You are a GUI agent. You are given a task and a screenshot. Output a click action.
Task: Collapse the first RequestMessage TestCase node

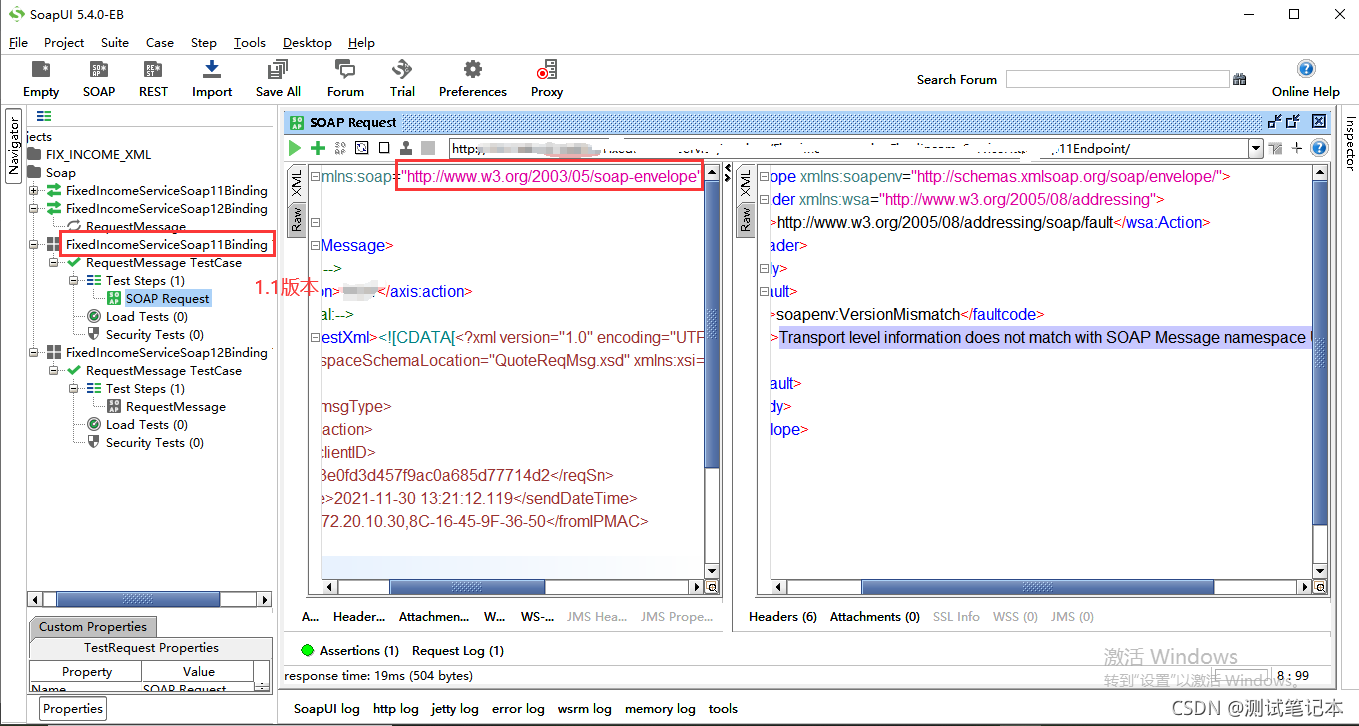(x=54, y=262)
